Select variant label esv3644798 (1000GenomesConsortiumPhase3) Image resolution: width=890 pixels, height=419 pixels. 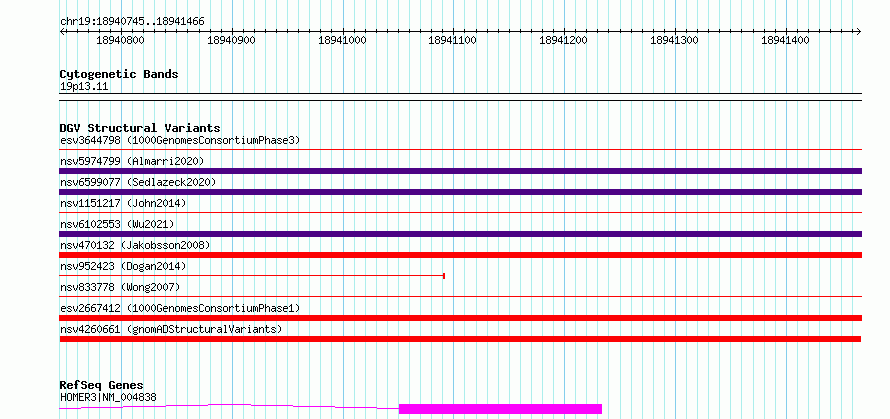[180, 140]
